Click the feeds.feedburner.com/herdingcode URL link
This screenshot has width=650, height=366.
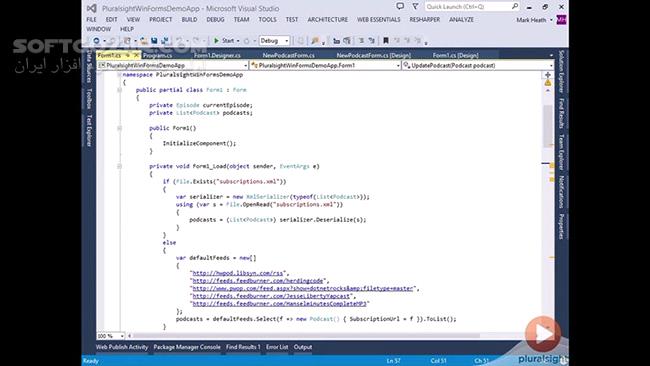click(x=258, y=281)
